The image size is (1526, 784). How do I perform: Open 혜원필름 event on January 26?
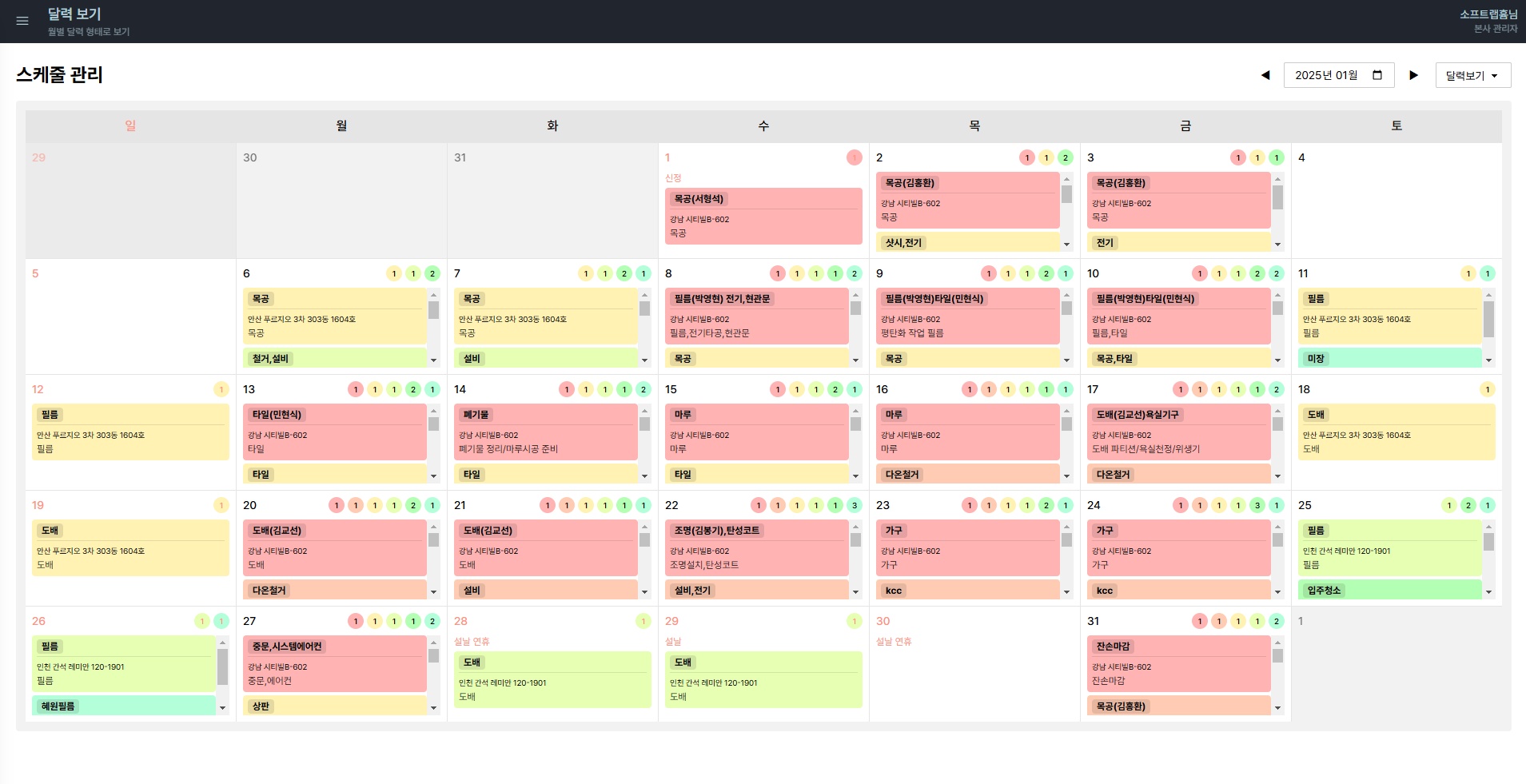pos(124,706)
